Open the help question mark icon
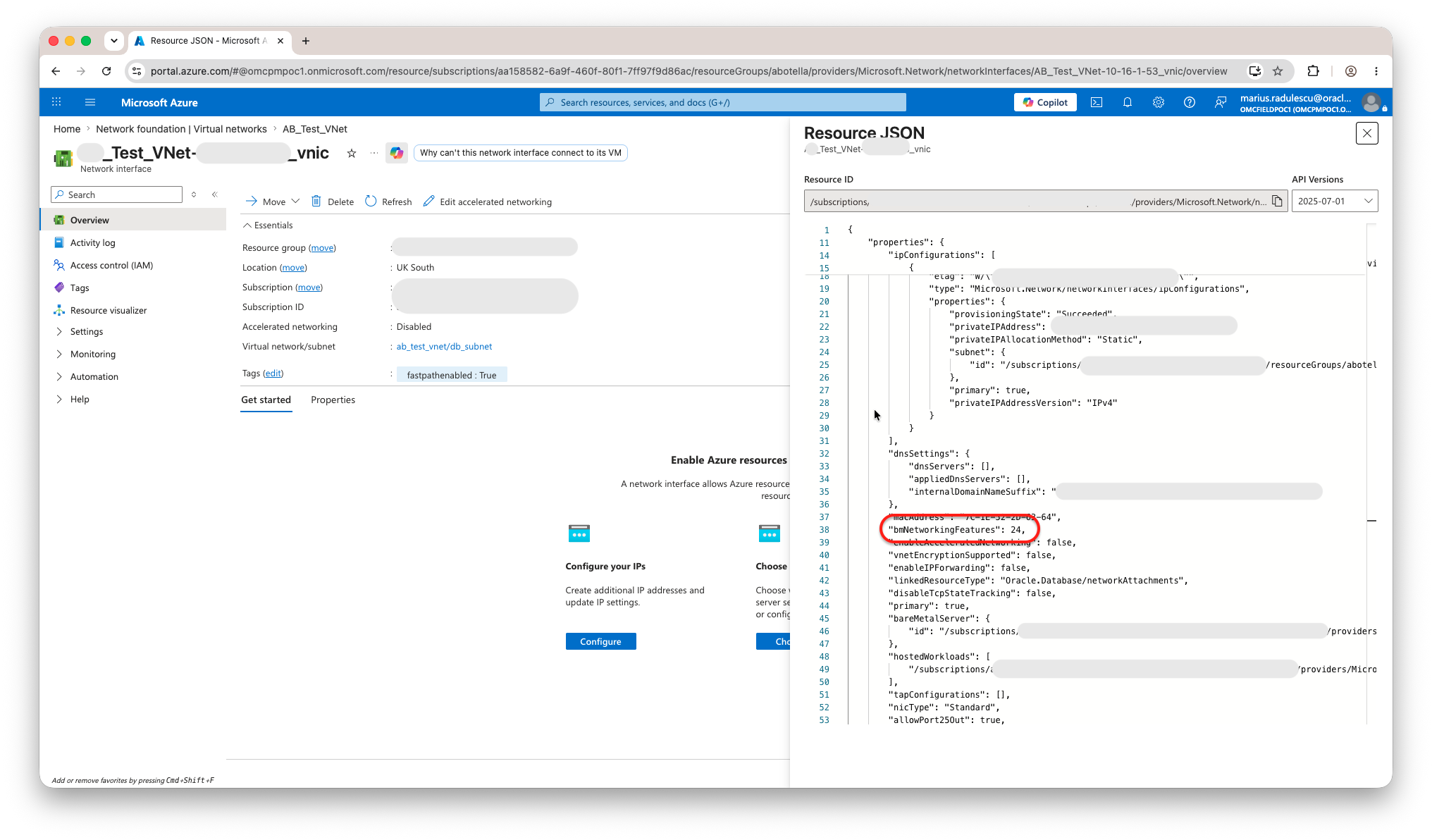 1190,102
